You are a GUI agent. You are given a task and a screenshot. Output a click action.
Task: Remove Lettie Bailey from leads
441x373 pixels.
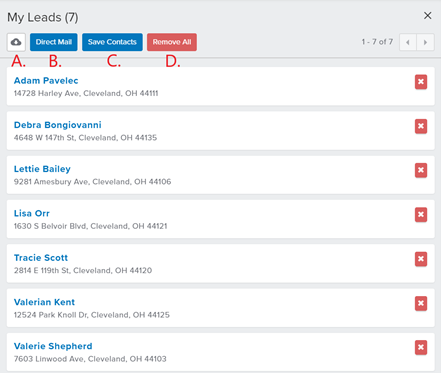(421, 170)
